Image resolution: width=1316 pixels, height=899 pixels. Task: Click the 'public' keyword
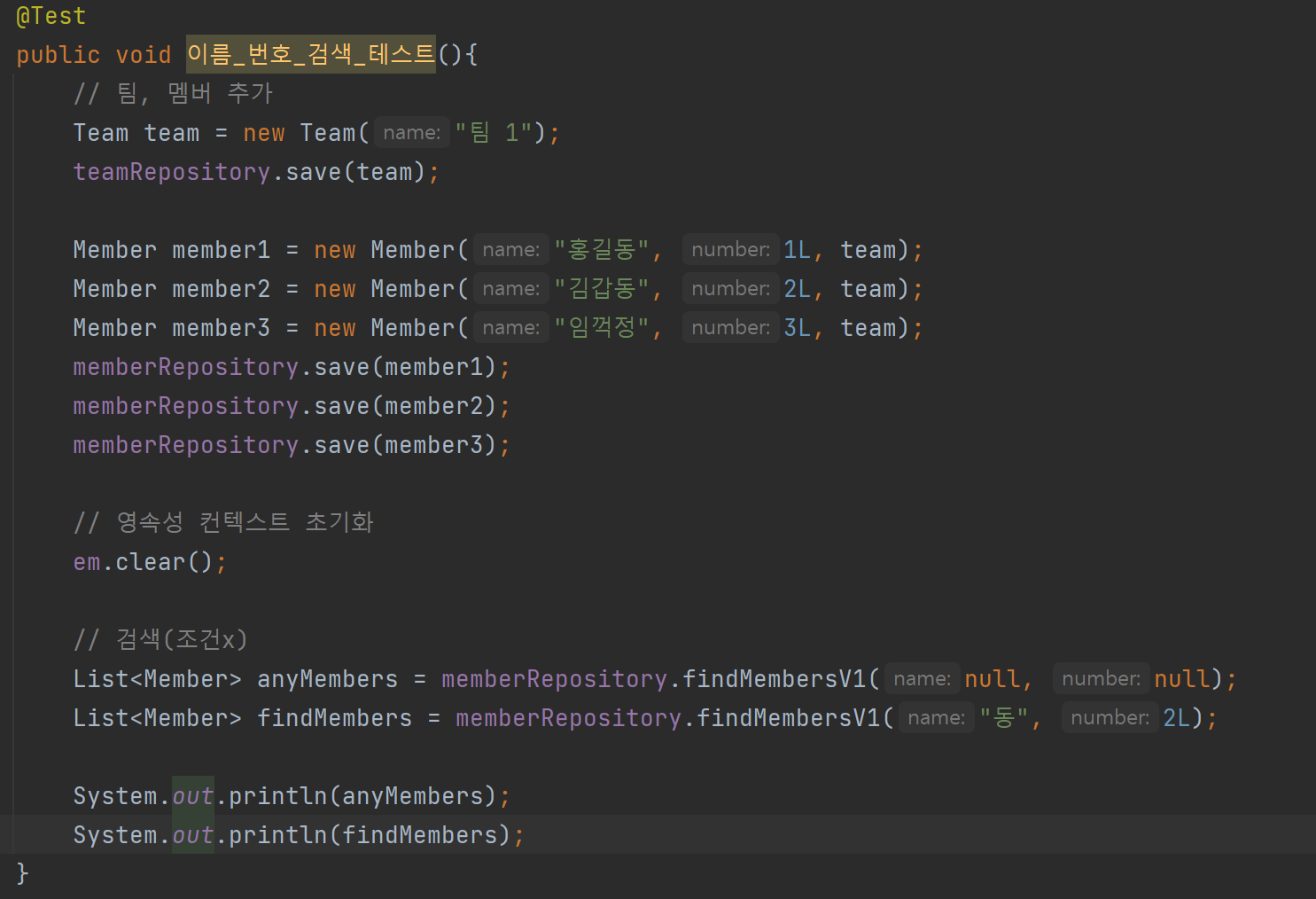coord(58,55)
